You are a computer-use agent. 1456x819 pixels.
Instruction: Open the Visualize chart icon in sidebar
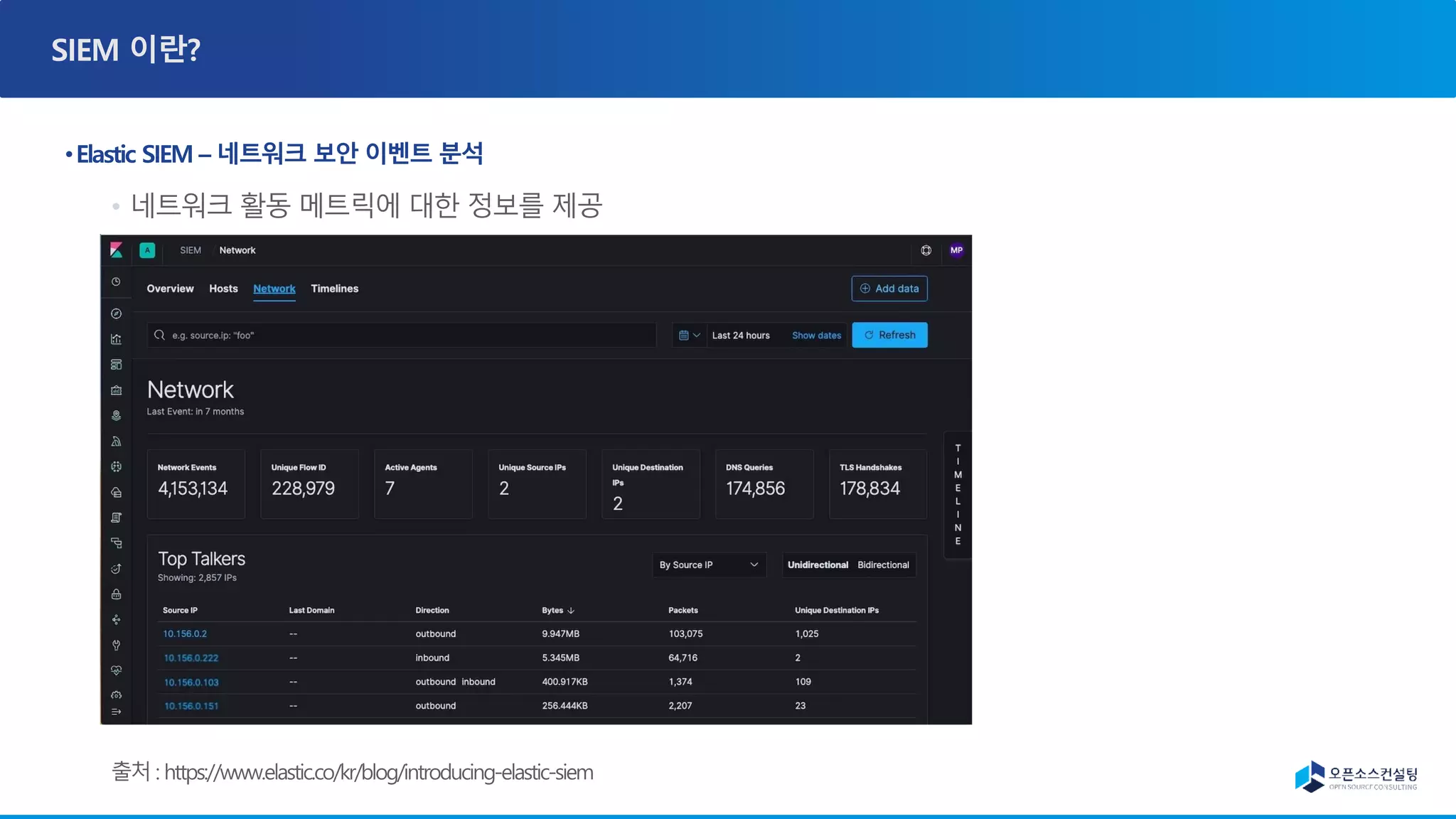point(116,339)
